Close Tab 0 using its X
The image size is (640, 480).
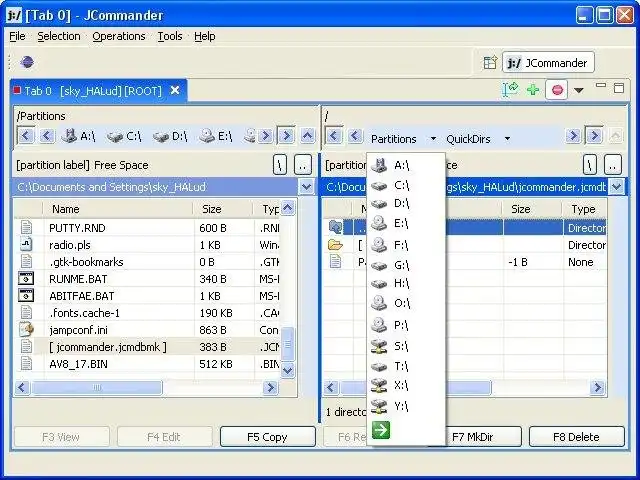point(175,90)
